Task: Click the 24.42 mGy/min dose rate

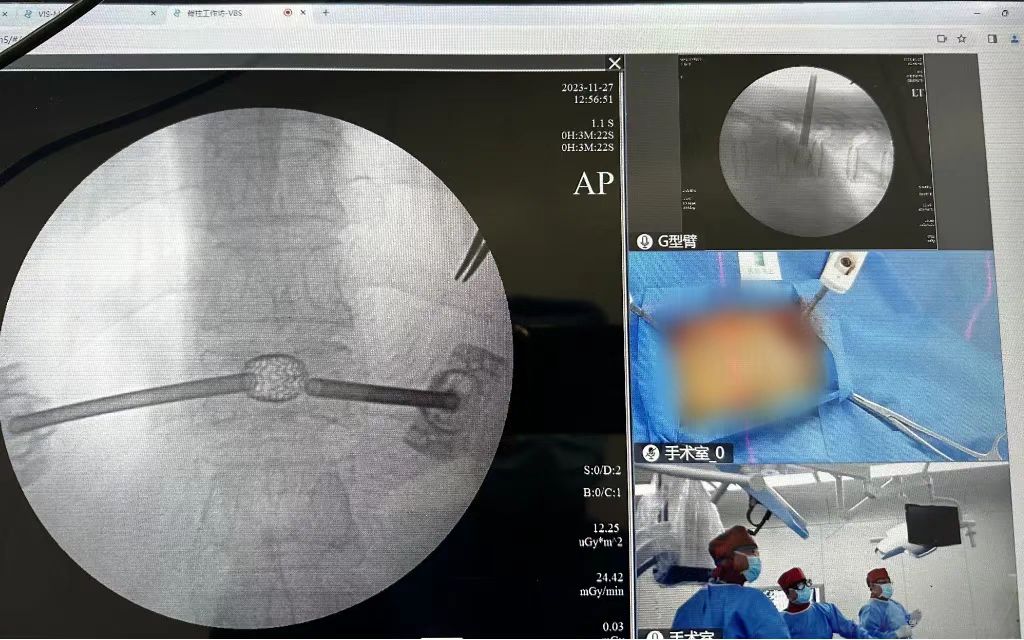Action: (x=601, y=584)
